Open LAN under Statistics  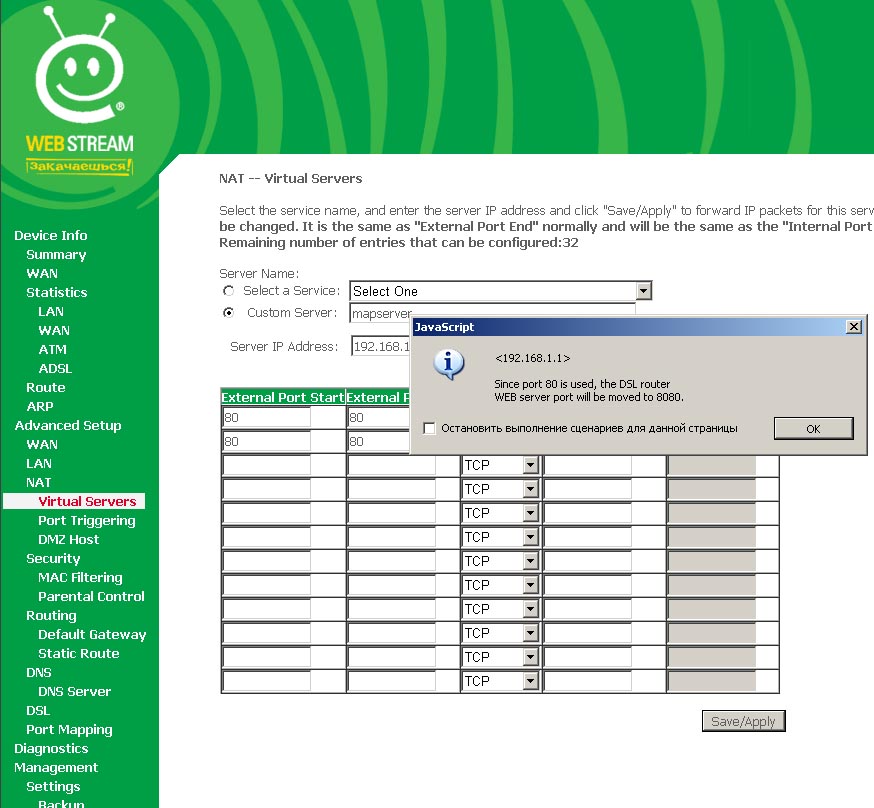[x=51, y=311]
